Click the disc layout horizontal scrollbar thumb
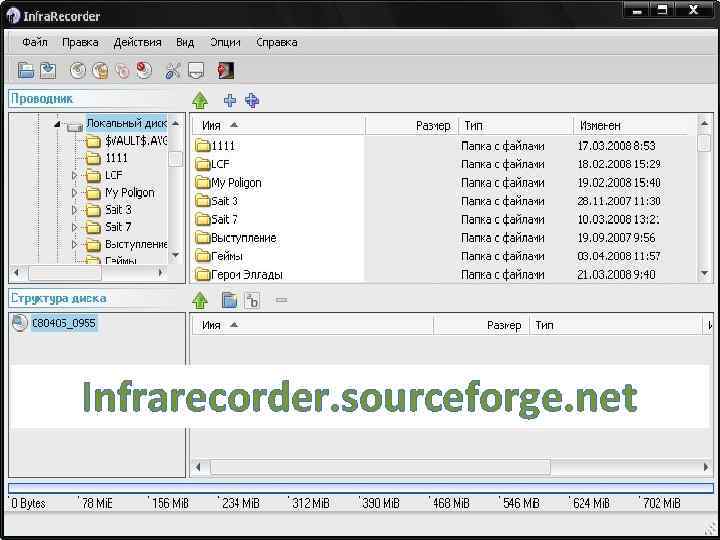This screenshot has height=540, width=720. pyautogui.click(x=380, y=467)
